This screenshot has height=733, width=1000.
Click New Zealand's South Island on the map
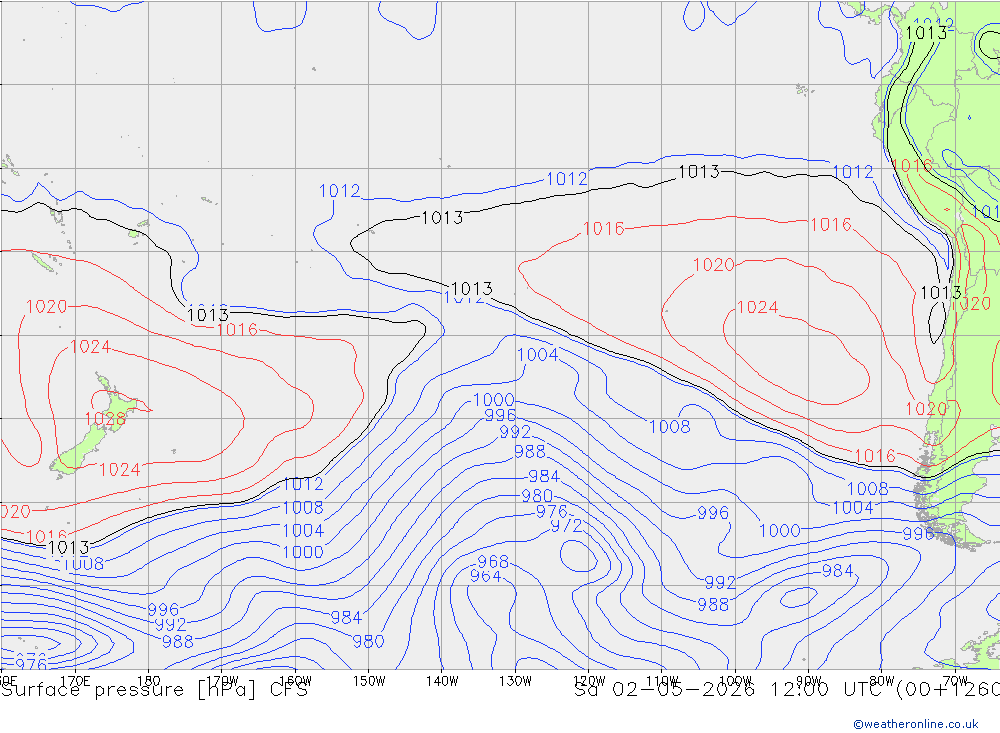(80, 452)
